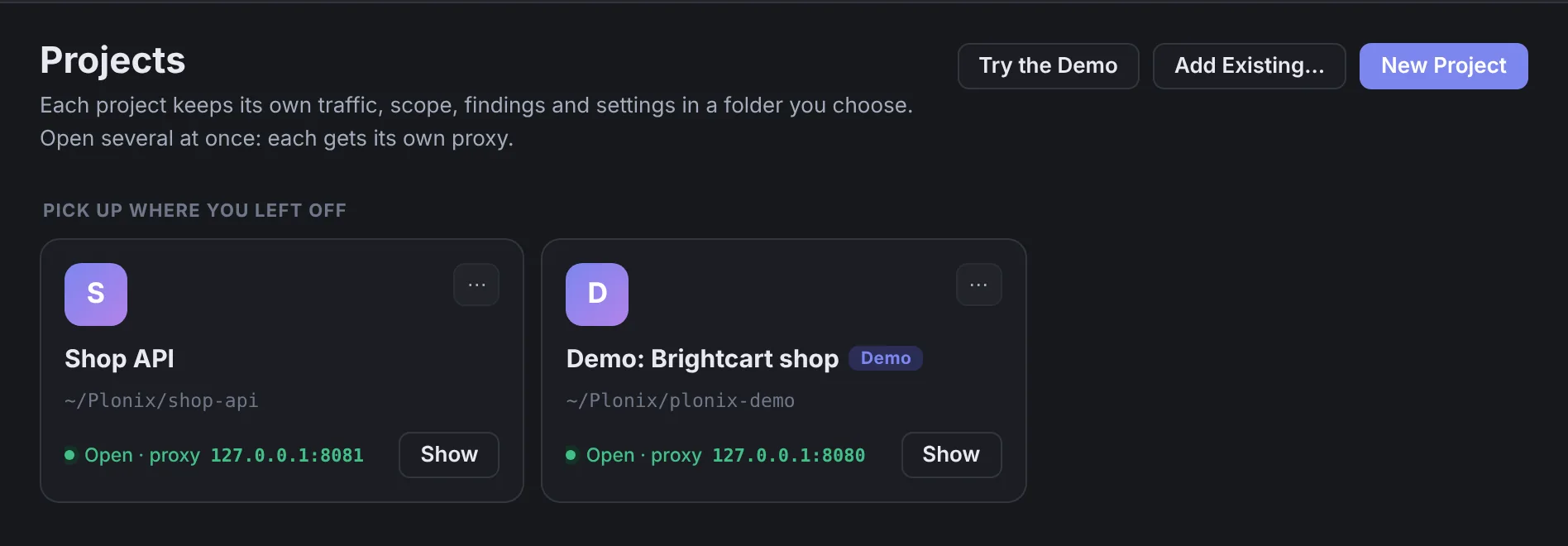Show the Demo: Brightcart shop project
This screenshot has width=1568, height=546.
tap(951, 455)
